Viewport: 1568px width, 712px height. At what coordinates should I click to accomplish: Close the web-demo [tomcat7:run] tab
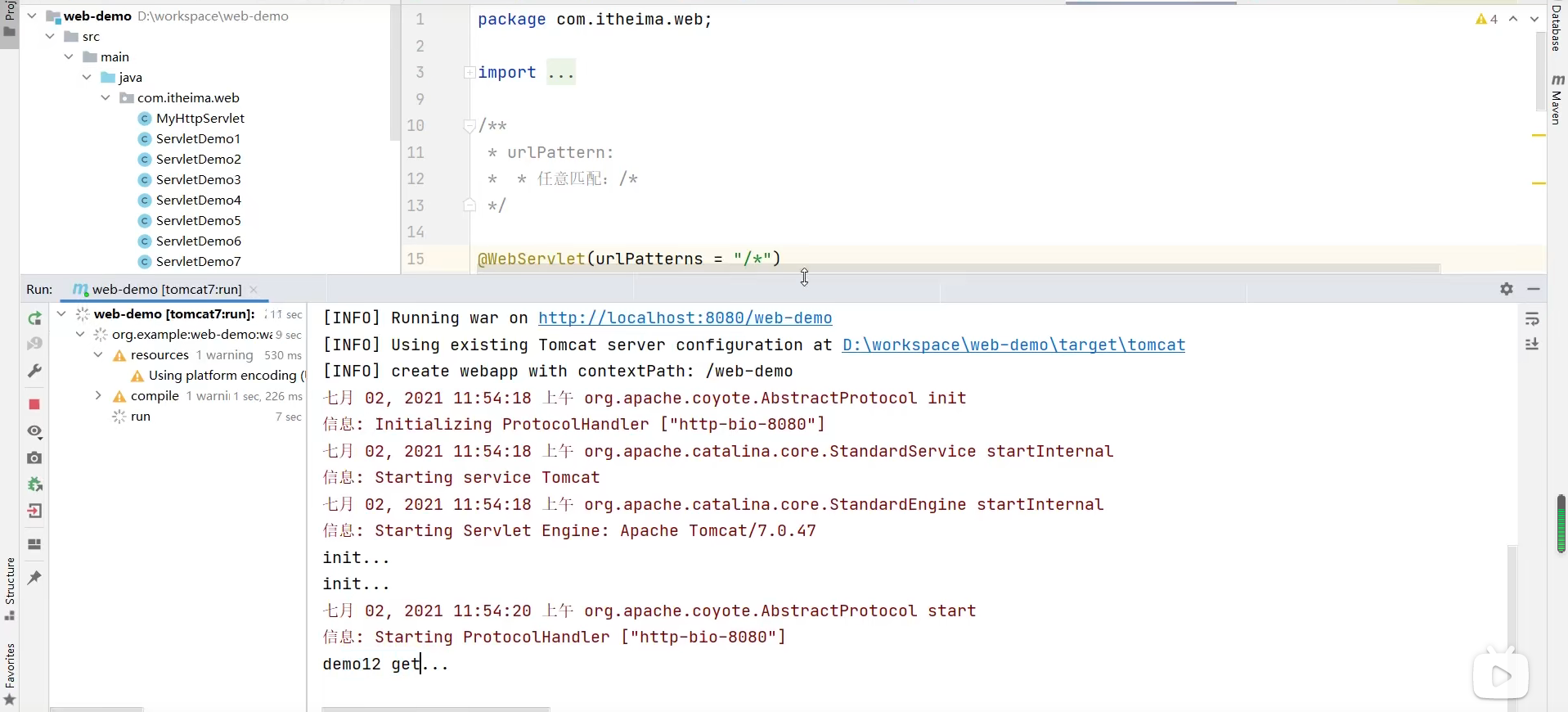[x=254, y=290]
